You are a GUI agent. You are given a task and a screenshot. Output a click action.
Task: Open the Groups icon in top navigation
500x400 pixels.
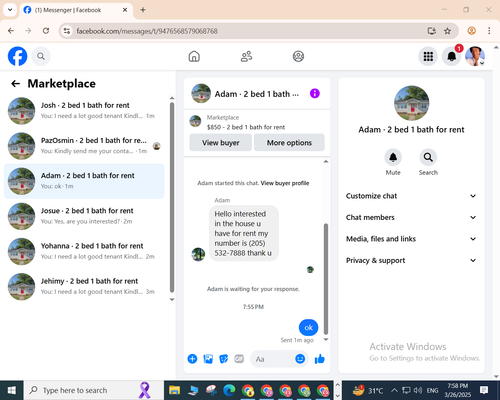tap(298, 56)
